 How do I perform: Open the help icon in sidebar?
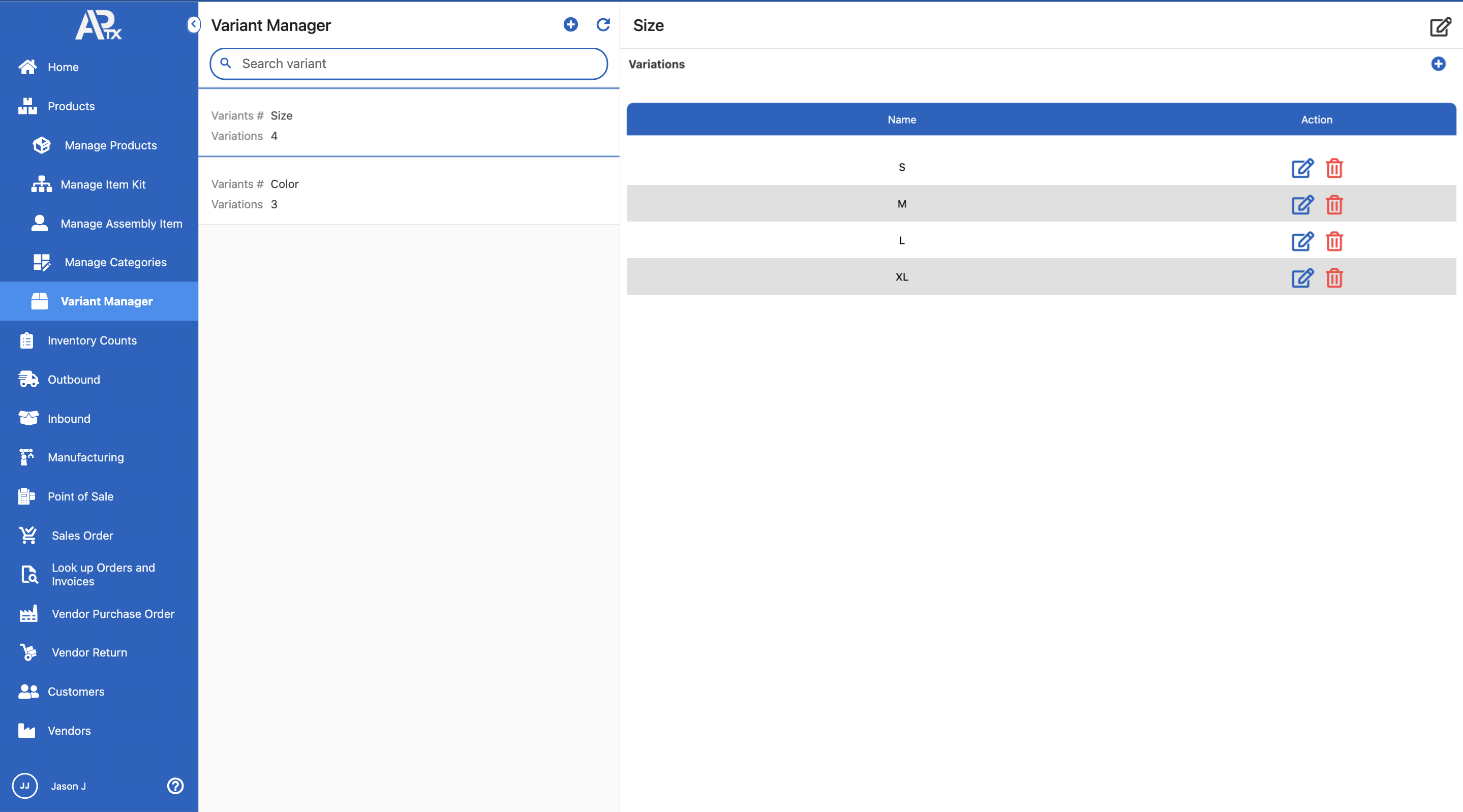tap(175, 786)
